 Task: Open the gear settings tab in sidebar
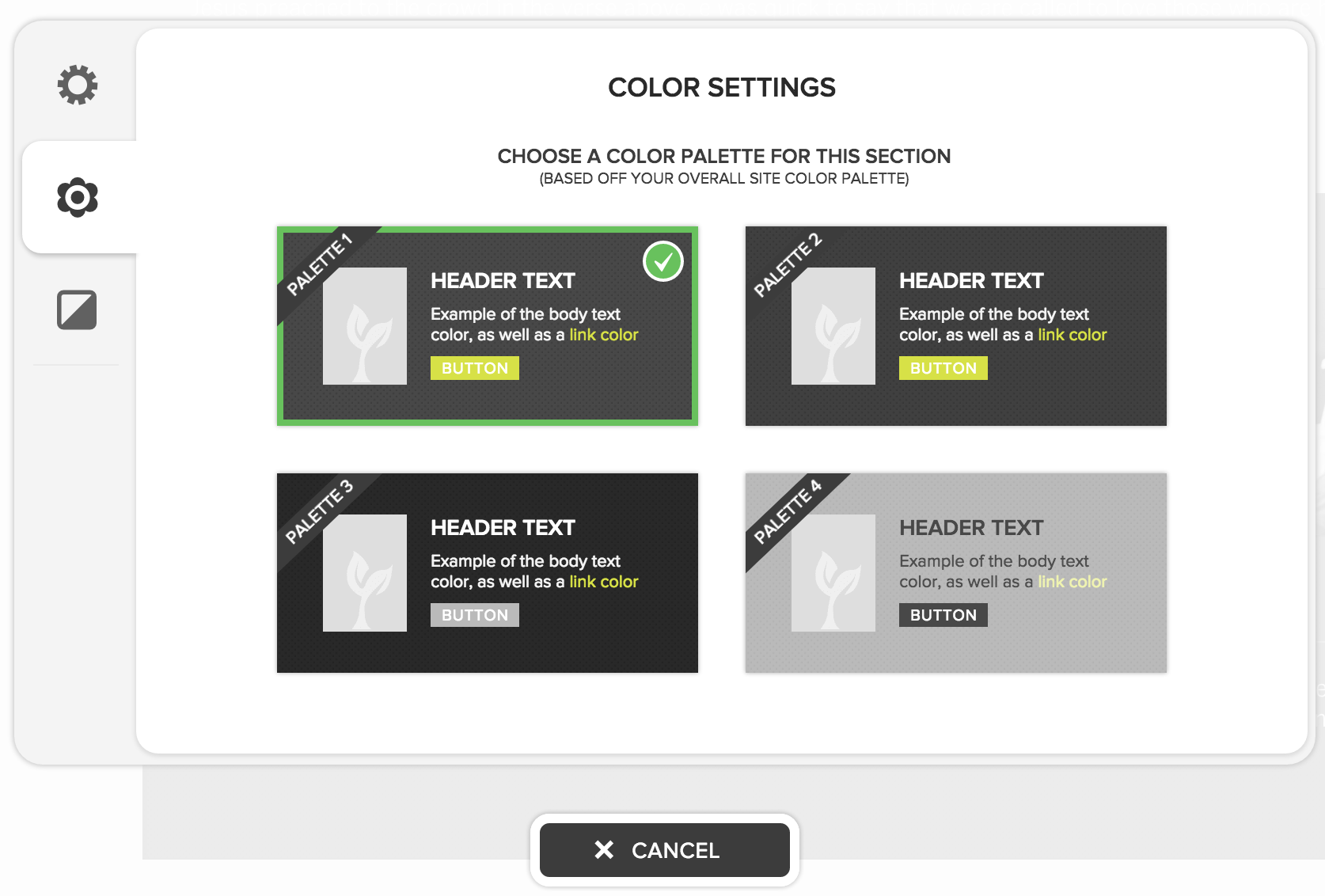(78, 85)
